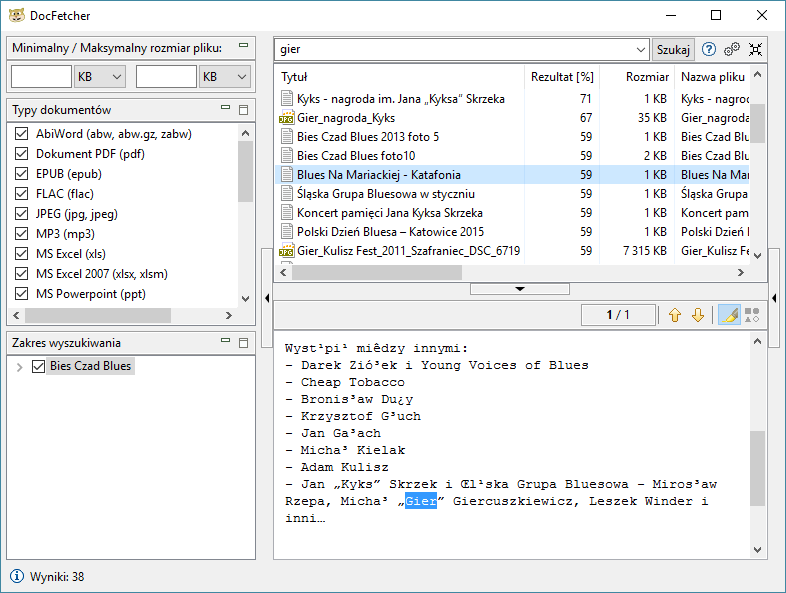
Task: Uncheck Dokument PDF (pdf) type
Action: click(x=22, y=154)
